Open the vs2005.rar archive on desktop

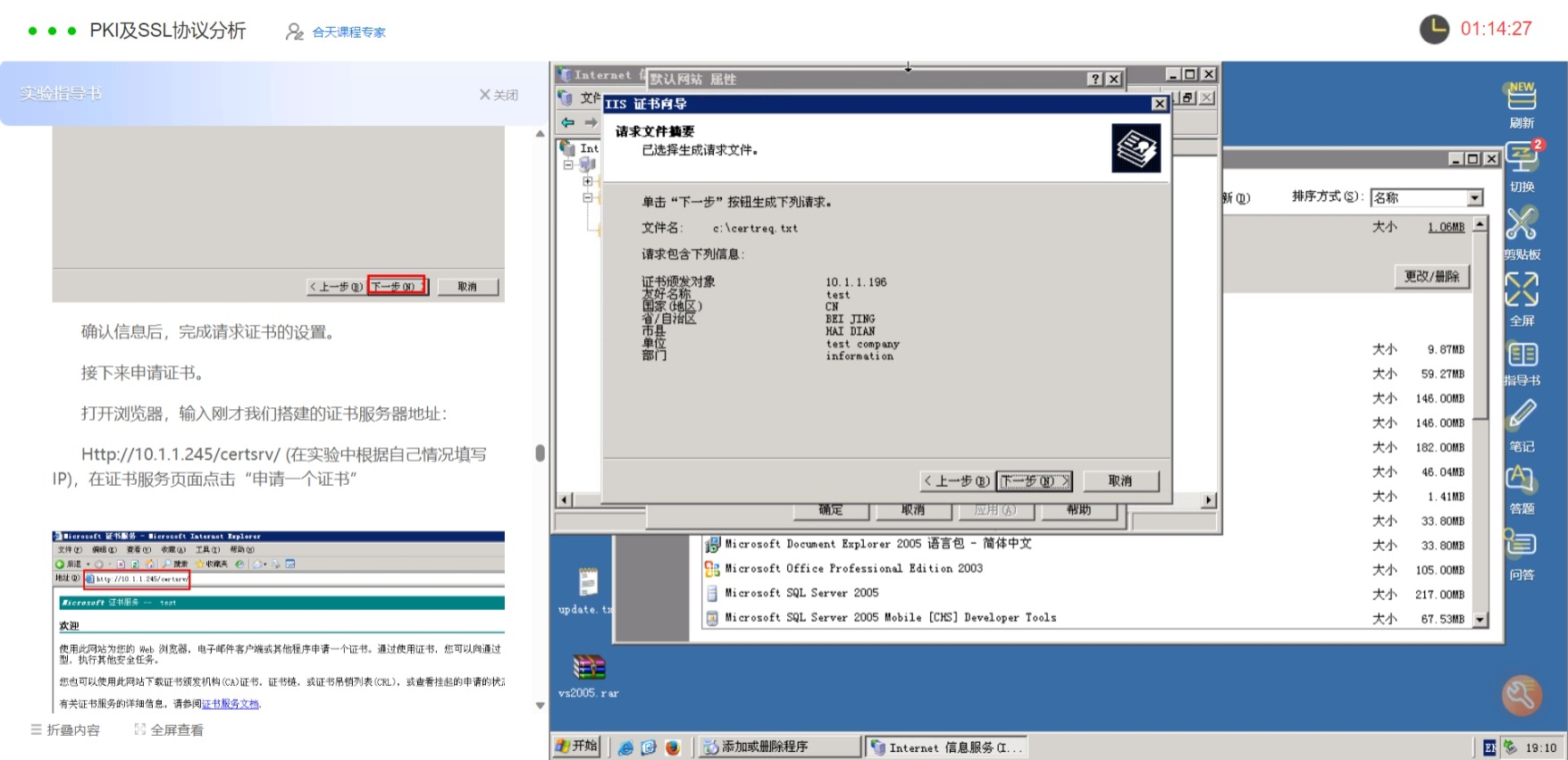tap(588, 676)
